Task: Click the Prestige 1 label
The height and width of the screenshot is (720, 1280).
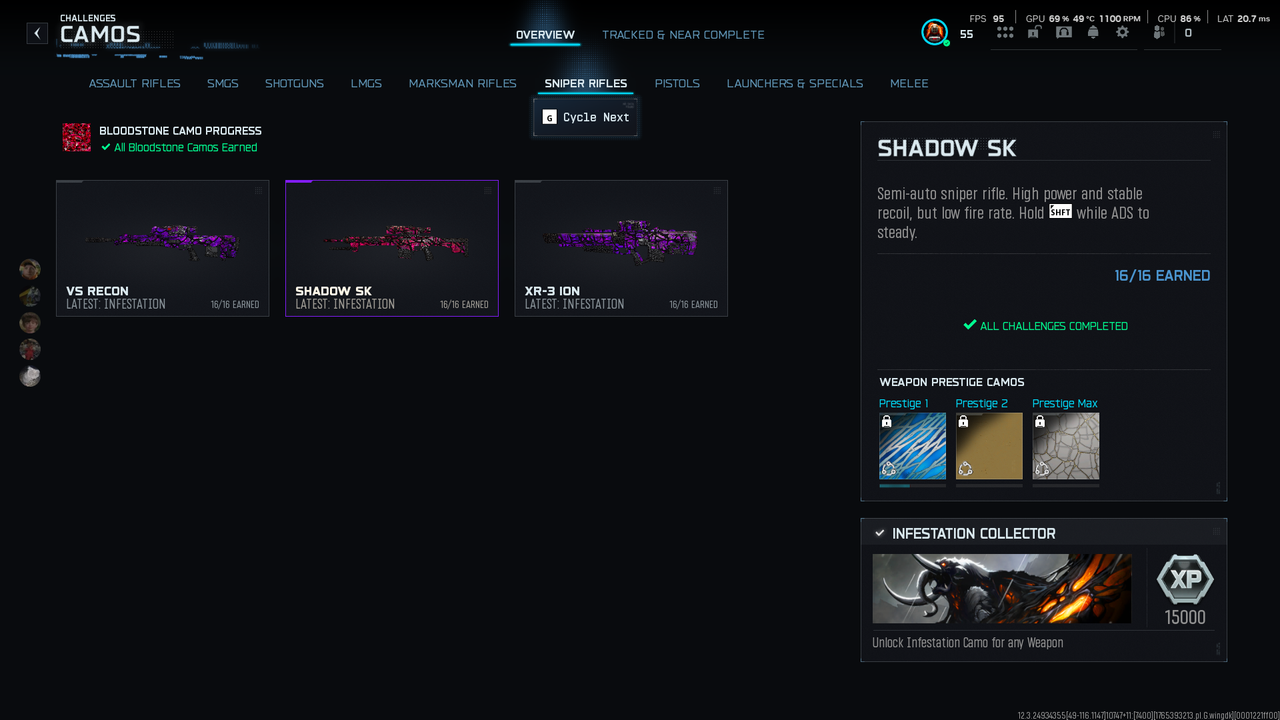Action: tap(904, 404)
